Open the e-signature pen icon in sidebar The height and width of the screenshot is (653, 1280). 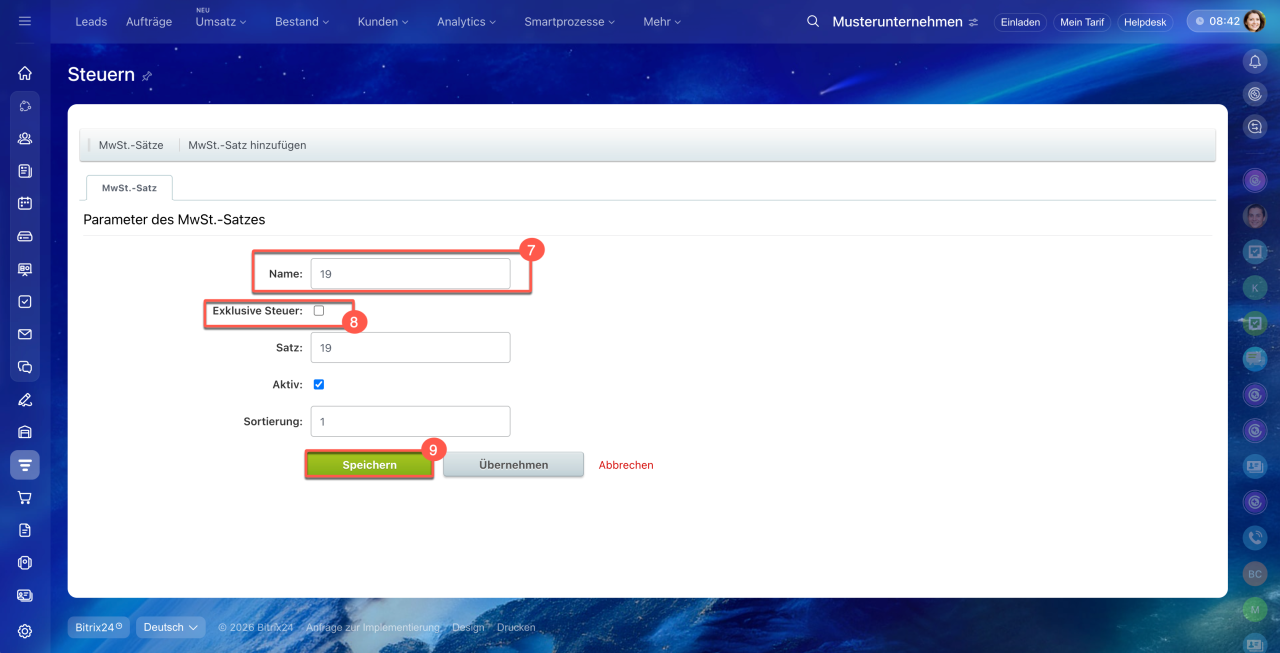pos(25,400)
